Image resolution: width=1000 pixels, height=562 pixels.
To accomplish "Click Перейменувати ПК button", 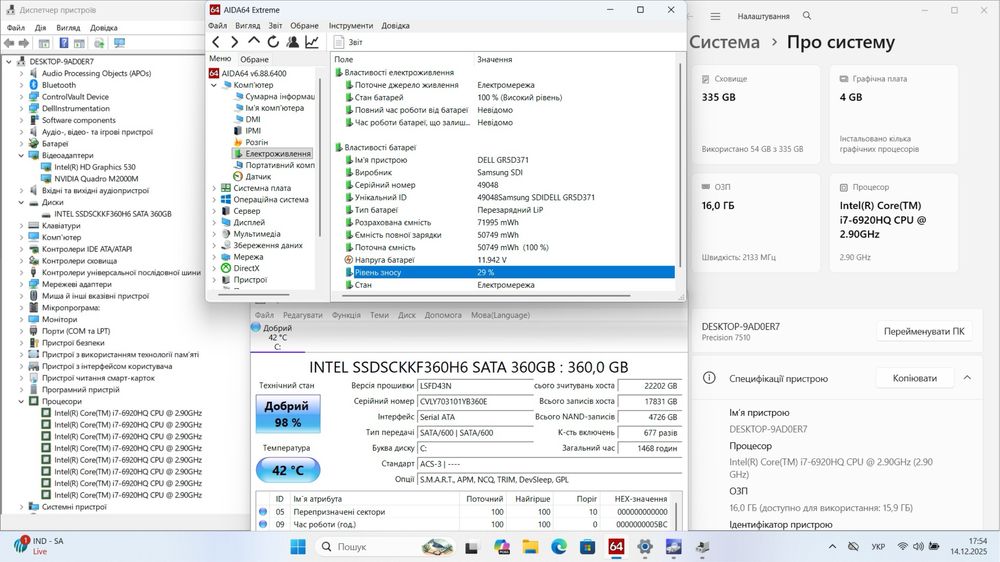I will [x=924, y=332].
